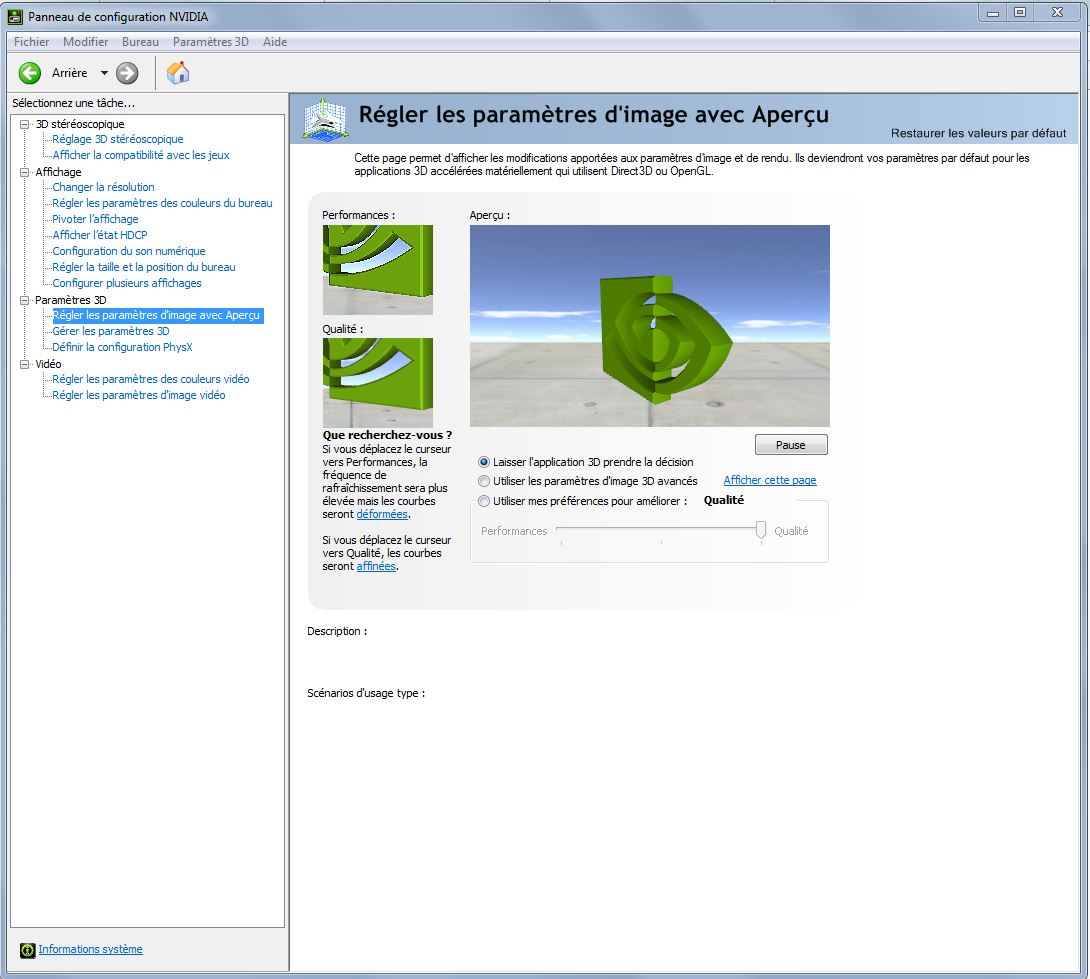Open the Home house icon
This screenshot has height=979, width=1090.
tap(178, 72)
